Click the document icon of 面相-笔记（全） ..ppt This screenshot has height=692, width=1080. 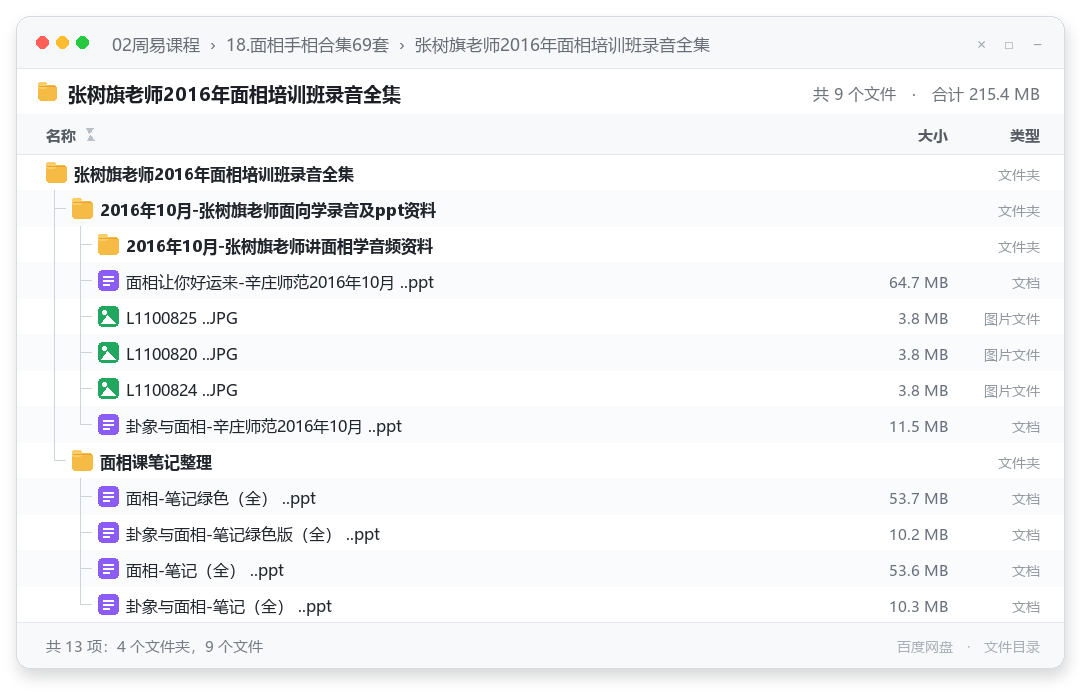click(108, 569)
